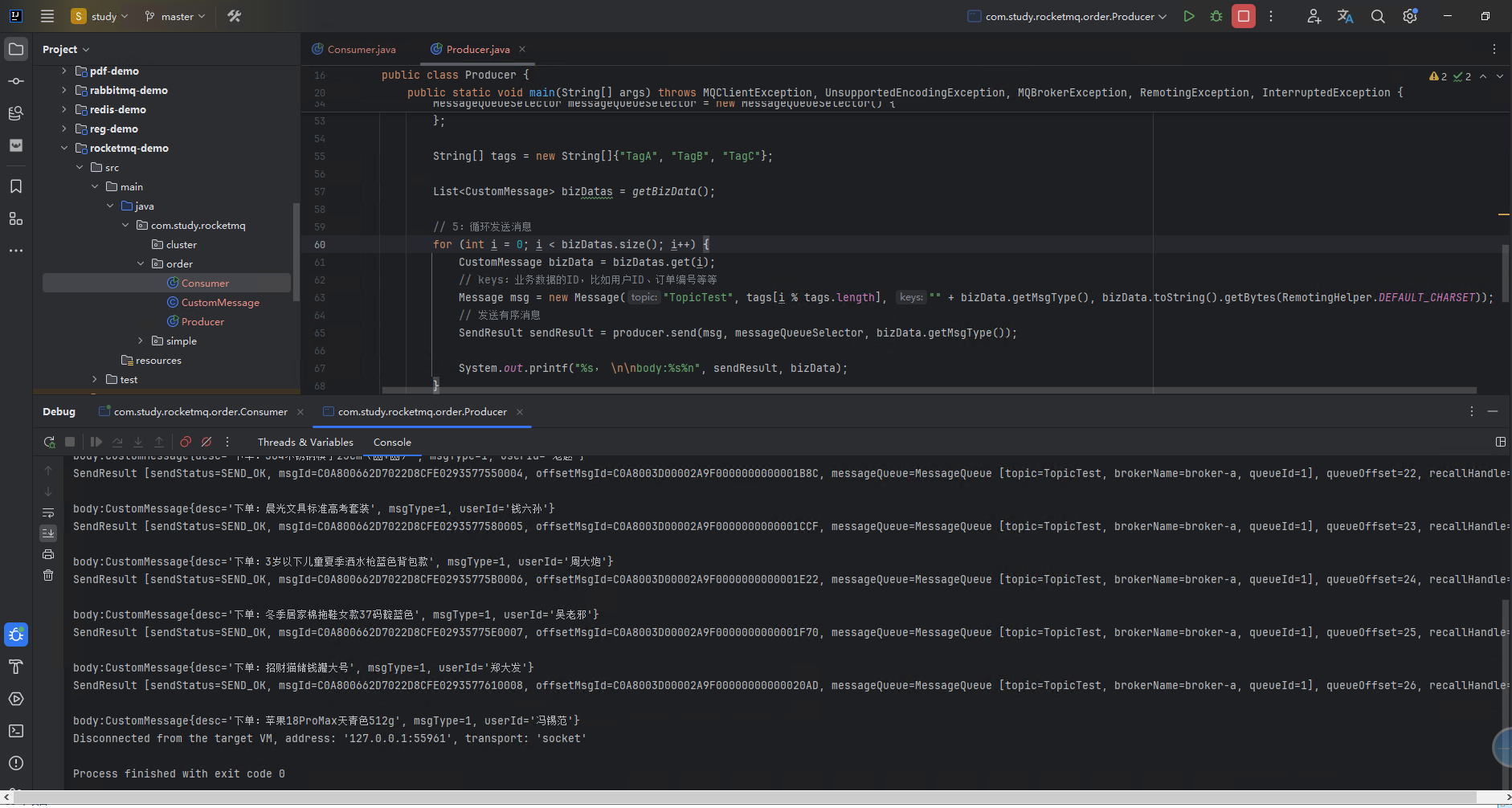Resume program in debug toolbar
The width and height of the screenshot is (1512, 808).
click(96, 442)
